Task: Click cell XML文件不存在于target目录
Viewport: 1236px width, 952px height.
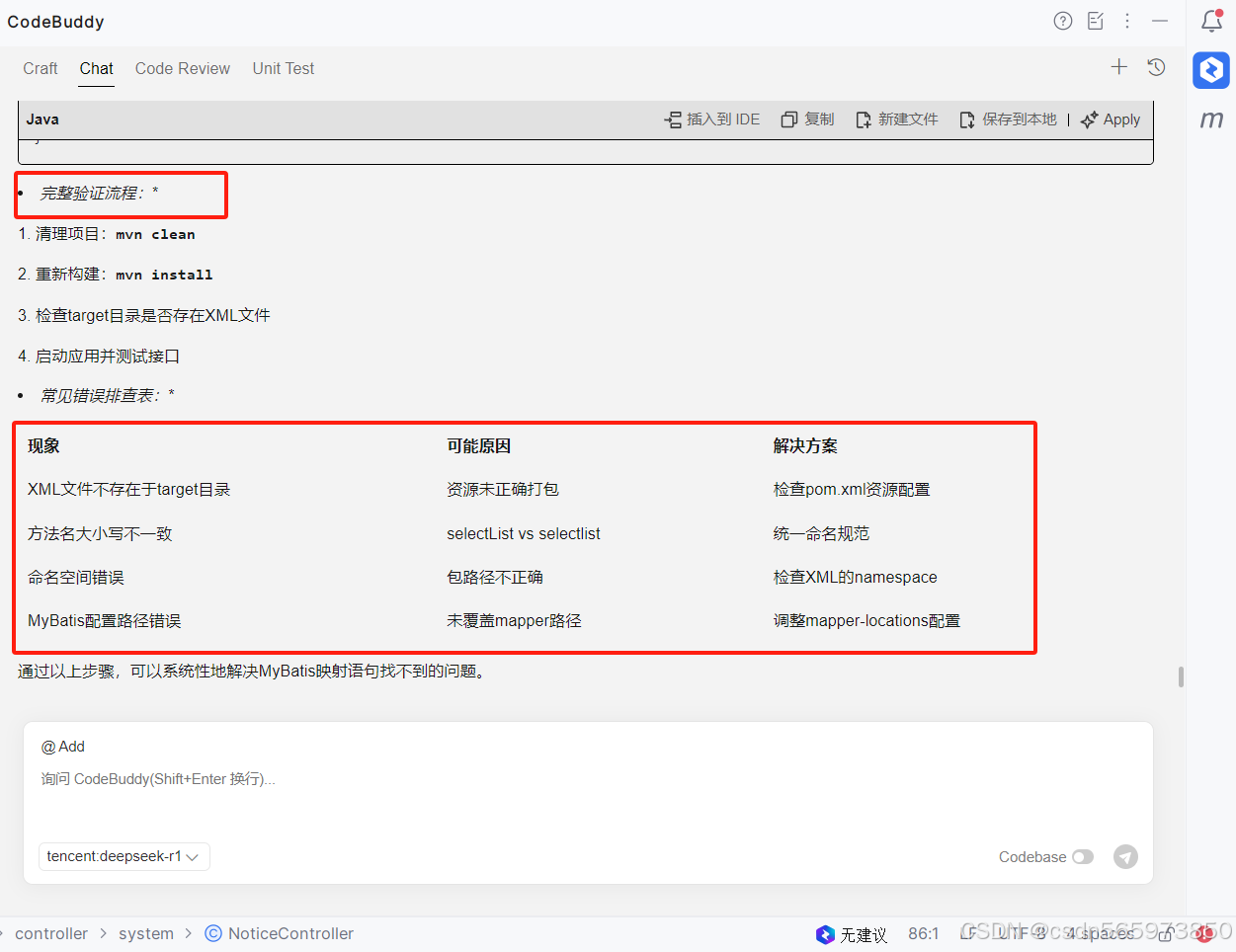Action: (x=128, y=489)
